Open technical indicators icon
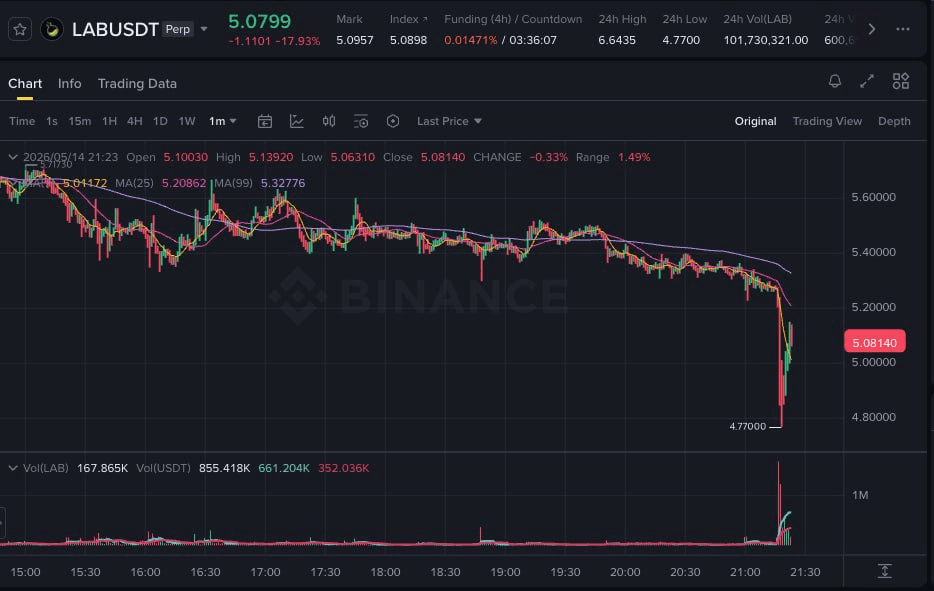This screenshot has height=591, width=934. point(297,122)
